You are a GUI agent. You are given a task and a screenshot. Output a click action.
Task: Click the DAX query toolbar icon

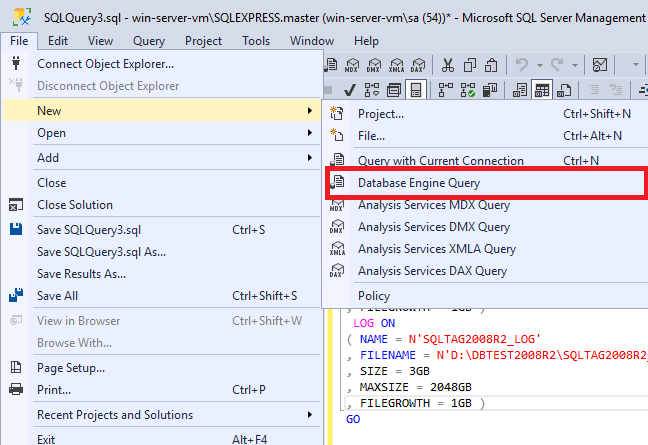(418, 65)
